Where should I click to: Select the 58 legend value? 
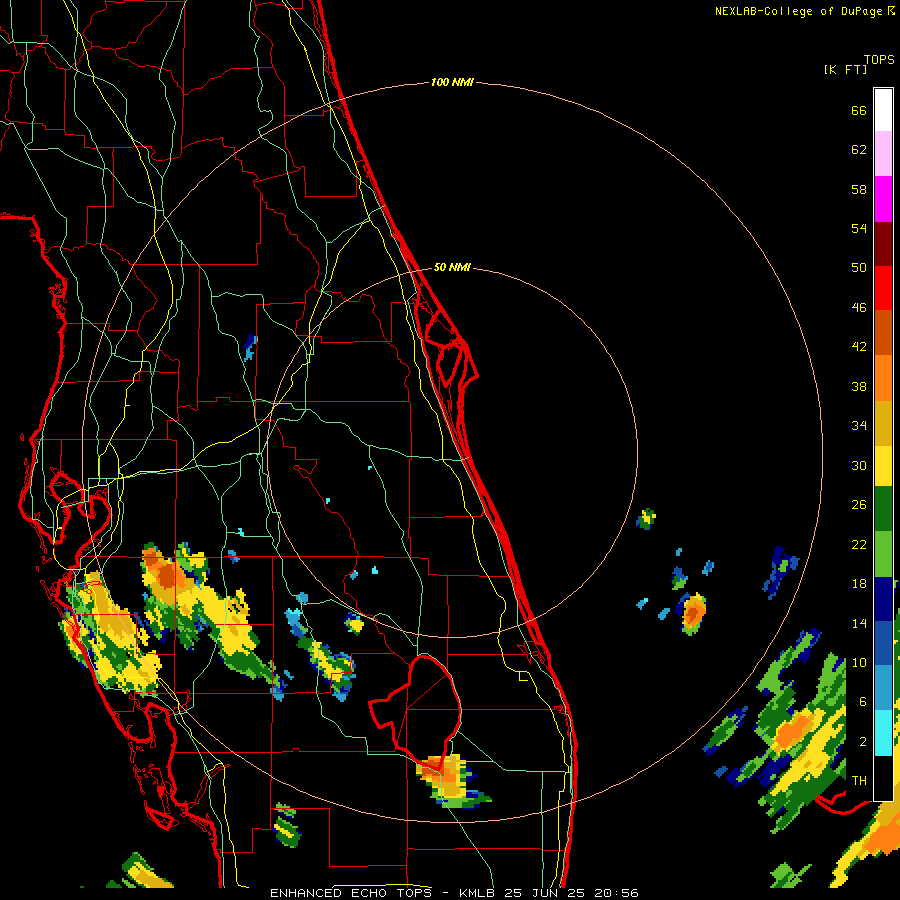point(859,189)
